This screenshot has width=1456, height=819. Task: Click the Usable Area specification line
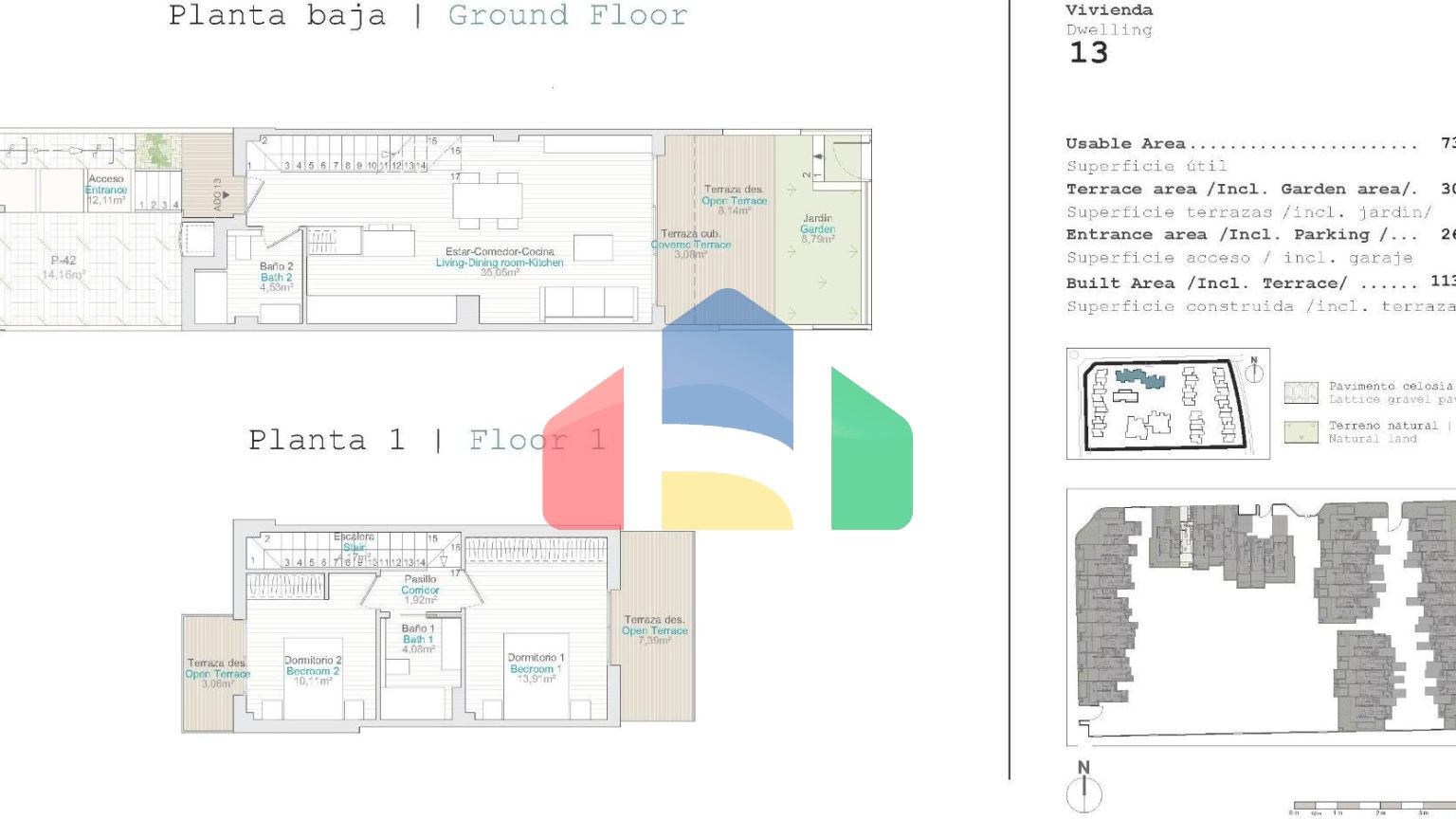click(x=1242, y=144)
